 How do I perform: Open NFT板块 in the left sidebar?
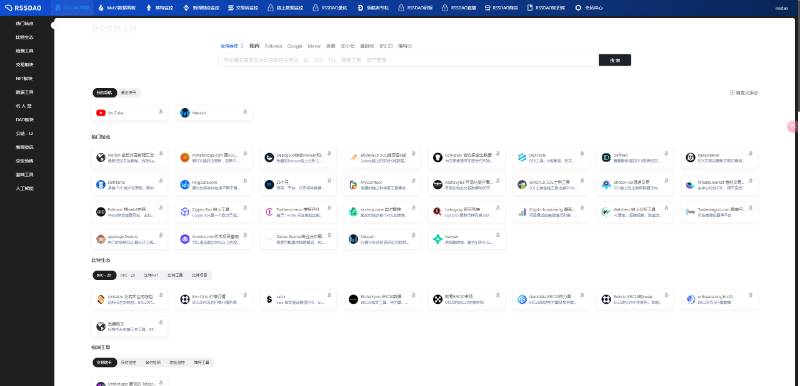click(24, 79)
